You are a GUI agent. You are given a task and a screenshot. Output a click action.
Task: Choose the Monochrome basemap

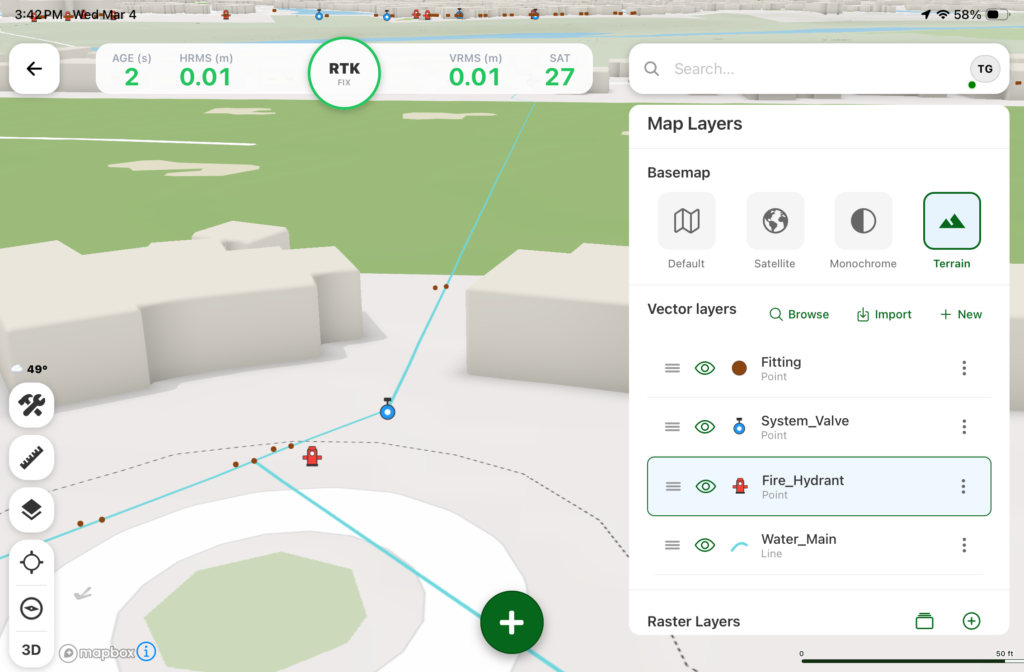[x=863, y=231]
